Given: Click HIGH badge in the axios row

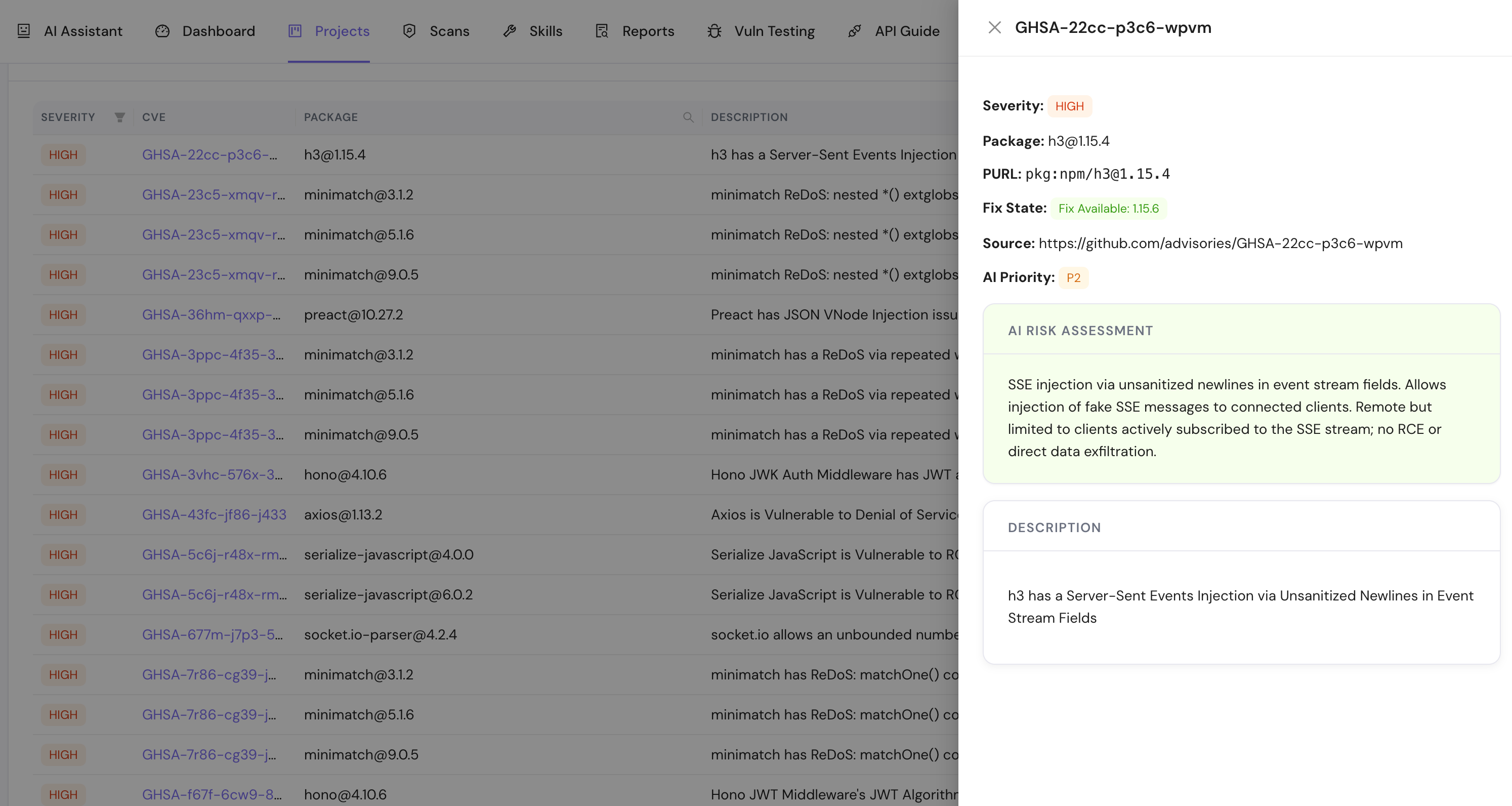Looking at the screenshot, I should (x=63, y=514).
